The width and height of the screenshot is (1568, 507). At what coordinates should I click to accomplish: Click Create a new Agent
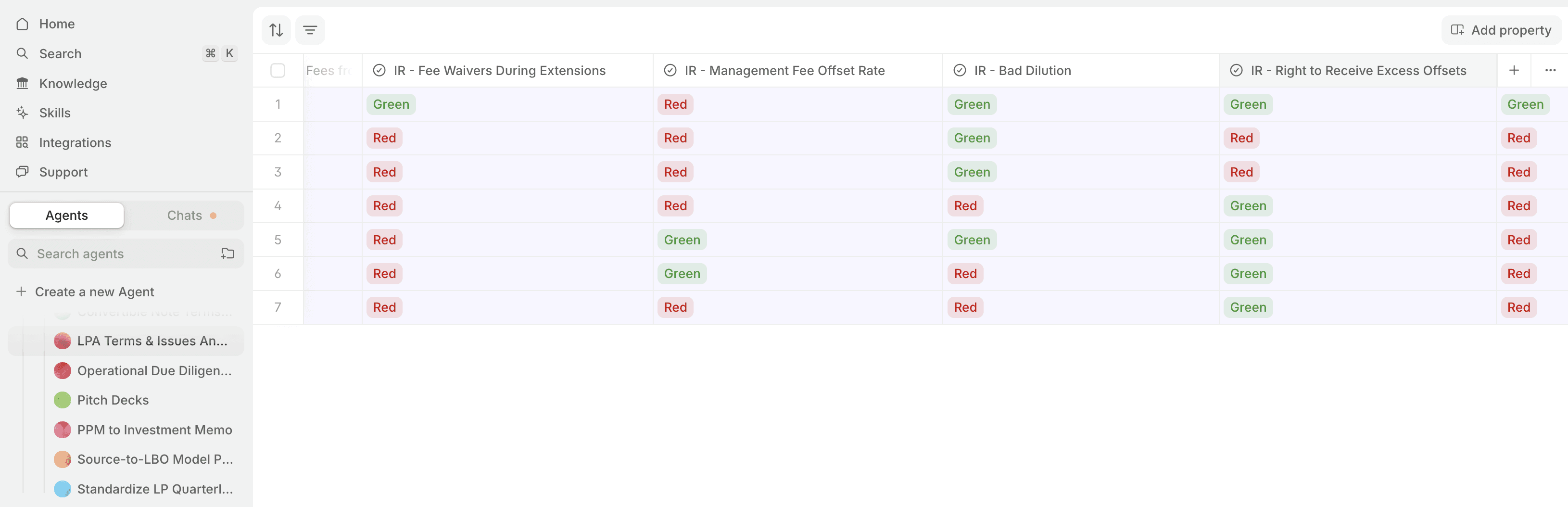[94, 291]
